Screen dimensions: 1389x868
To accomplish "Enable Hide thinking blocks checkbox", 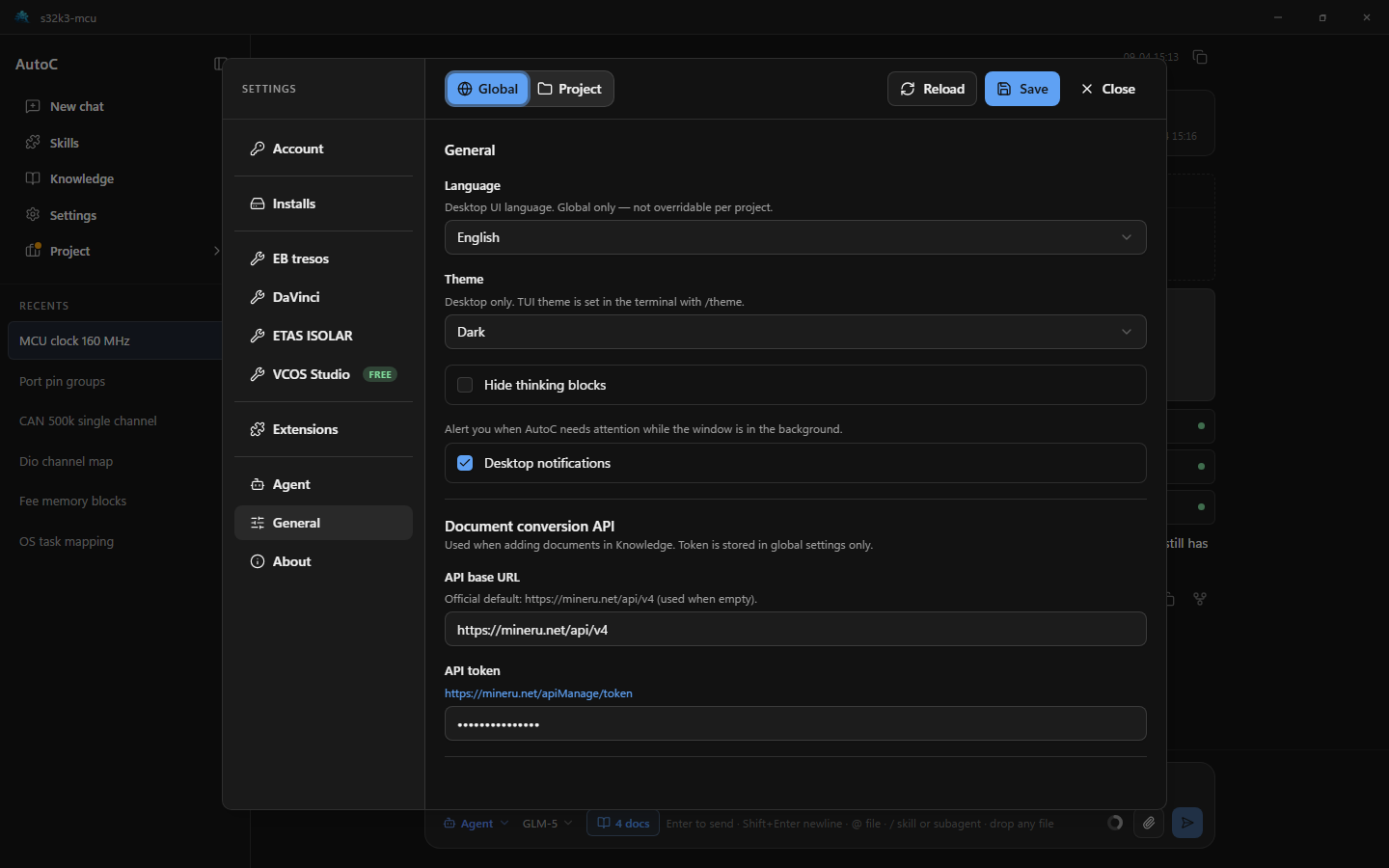I will click(465, 385).
